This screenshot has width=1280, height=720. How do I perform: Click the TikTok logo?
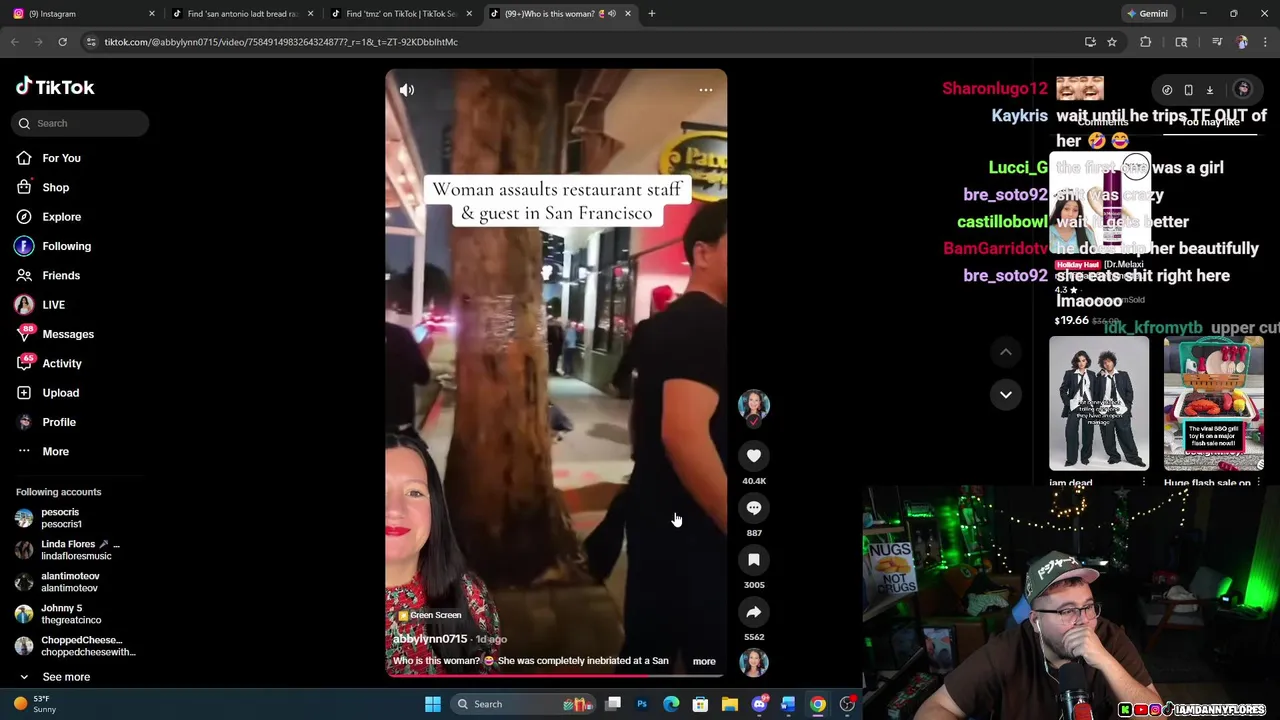tap(55, 87)
